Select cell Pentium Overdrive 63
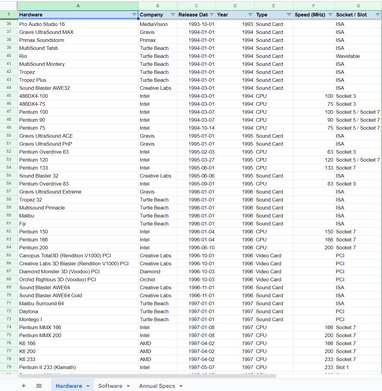This screenshot has height=391, width=382. click(x=78, y=152)
